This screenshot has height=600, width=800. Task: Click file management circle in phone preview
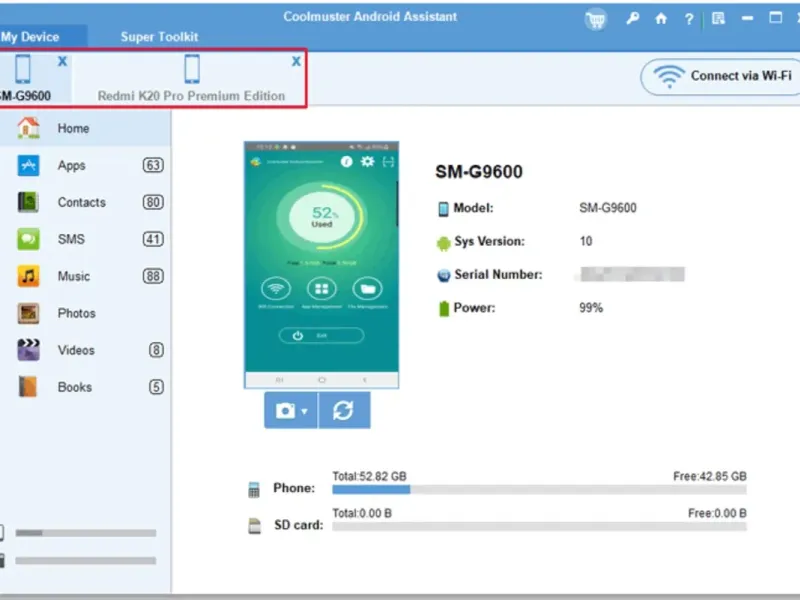point(367,289)
